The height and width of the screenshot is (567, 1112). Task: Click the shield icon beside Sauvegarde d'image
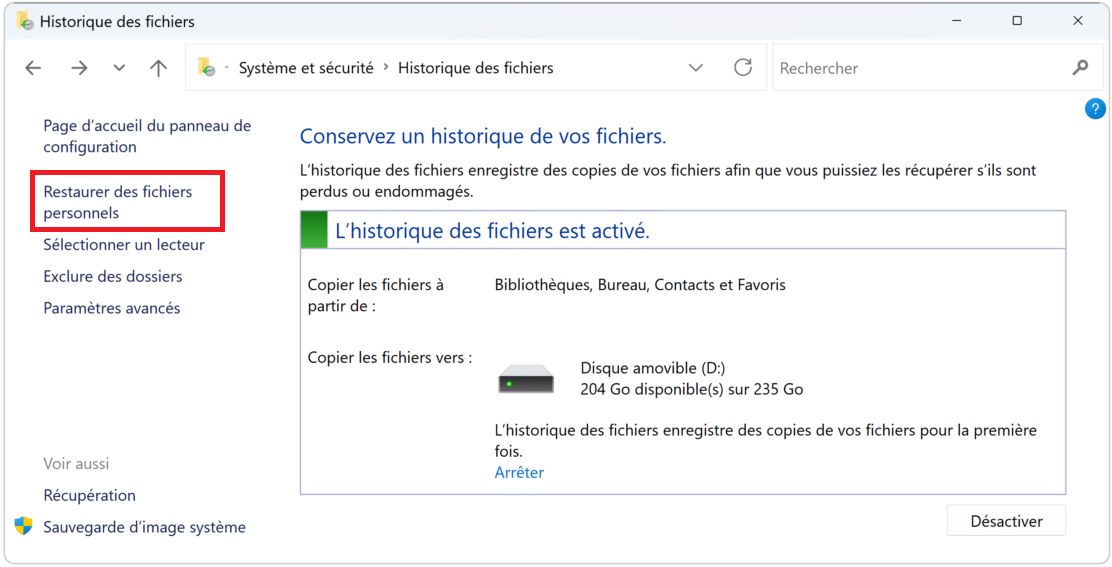23,526
